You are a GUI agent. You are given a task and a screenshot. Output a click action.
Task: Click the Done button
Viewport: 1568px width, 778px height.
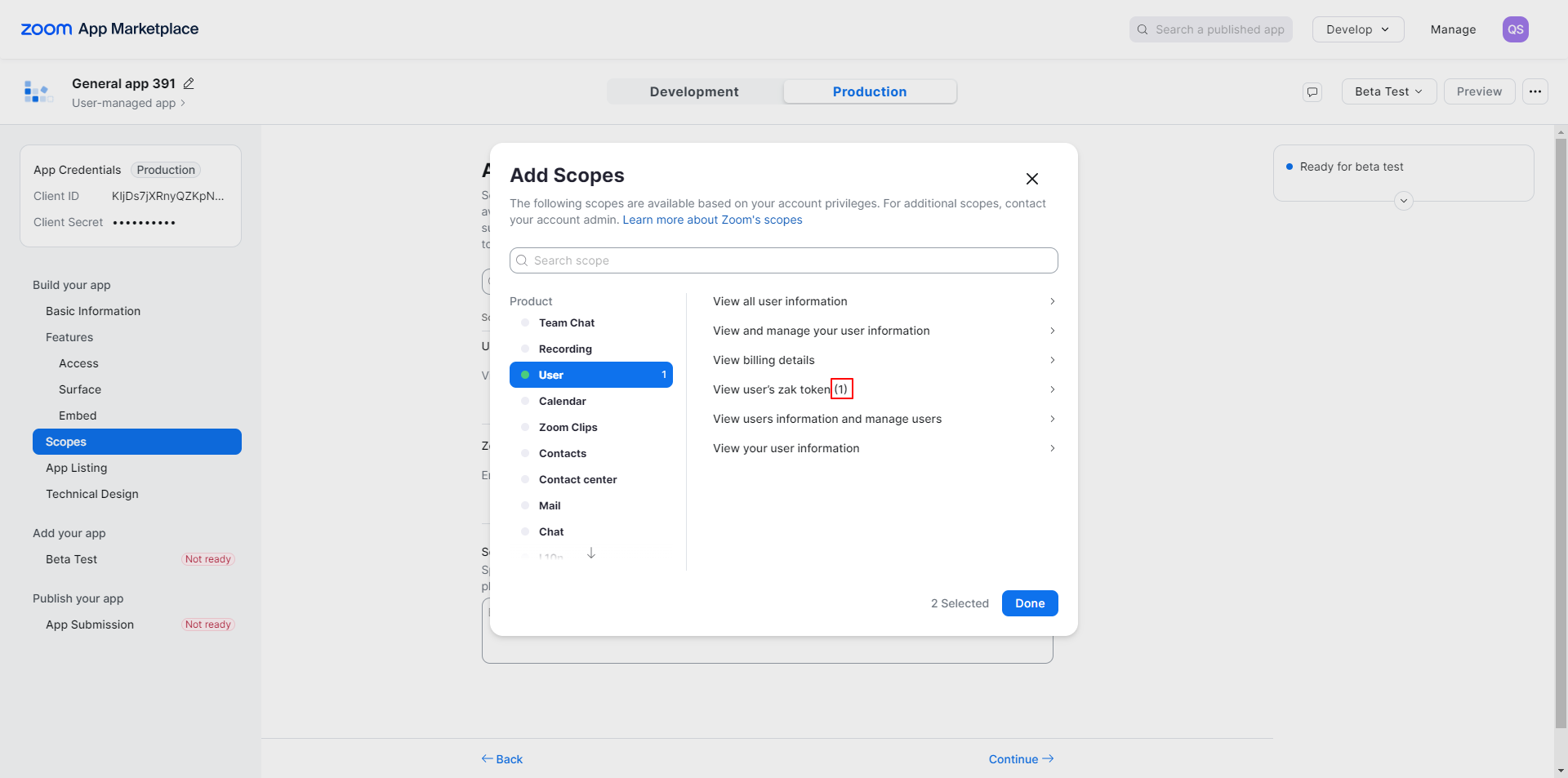click(x=1030, y=603)
